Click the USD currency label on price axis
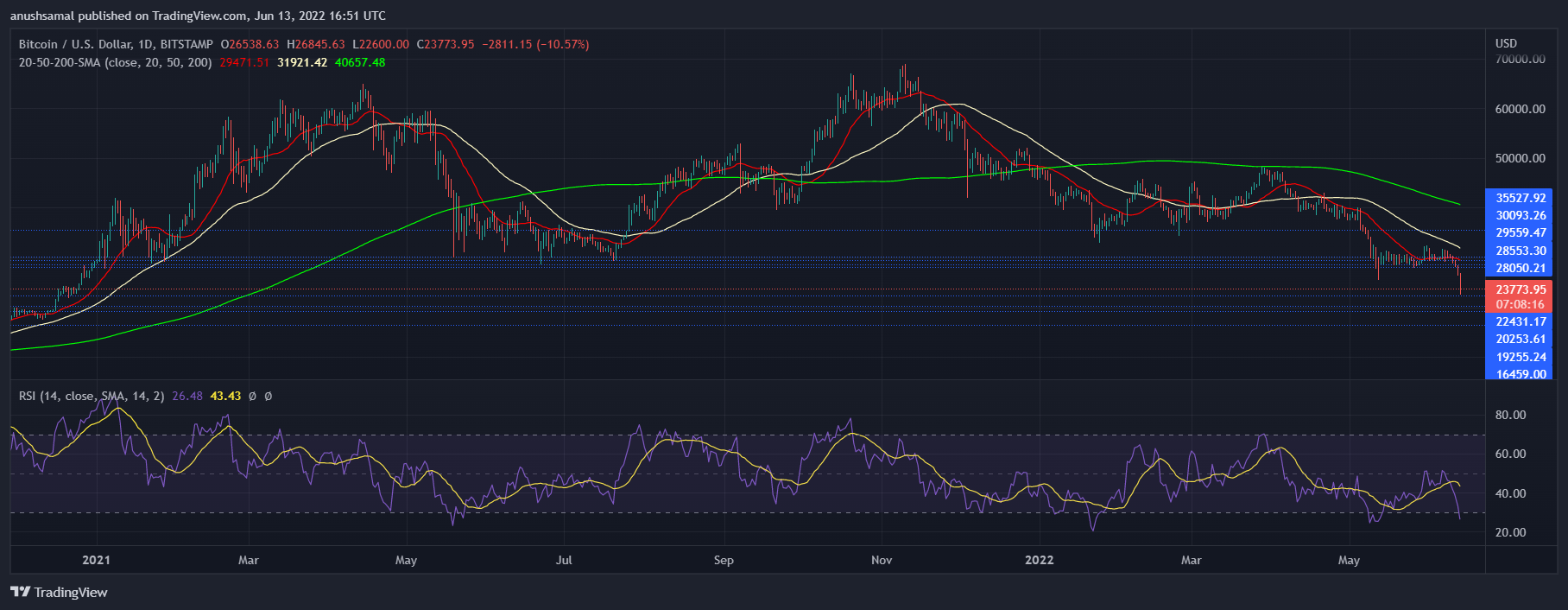Image resolution: width=1568 pixels, height=610 pixels. [x=1506, y=43]
